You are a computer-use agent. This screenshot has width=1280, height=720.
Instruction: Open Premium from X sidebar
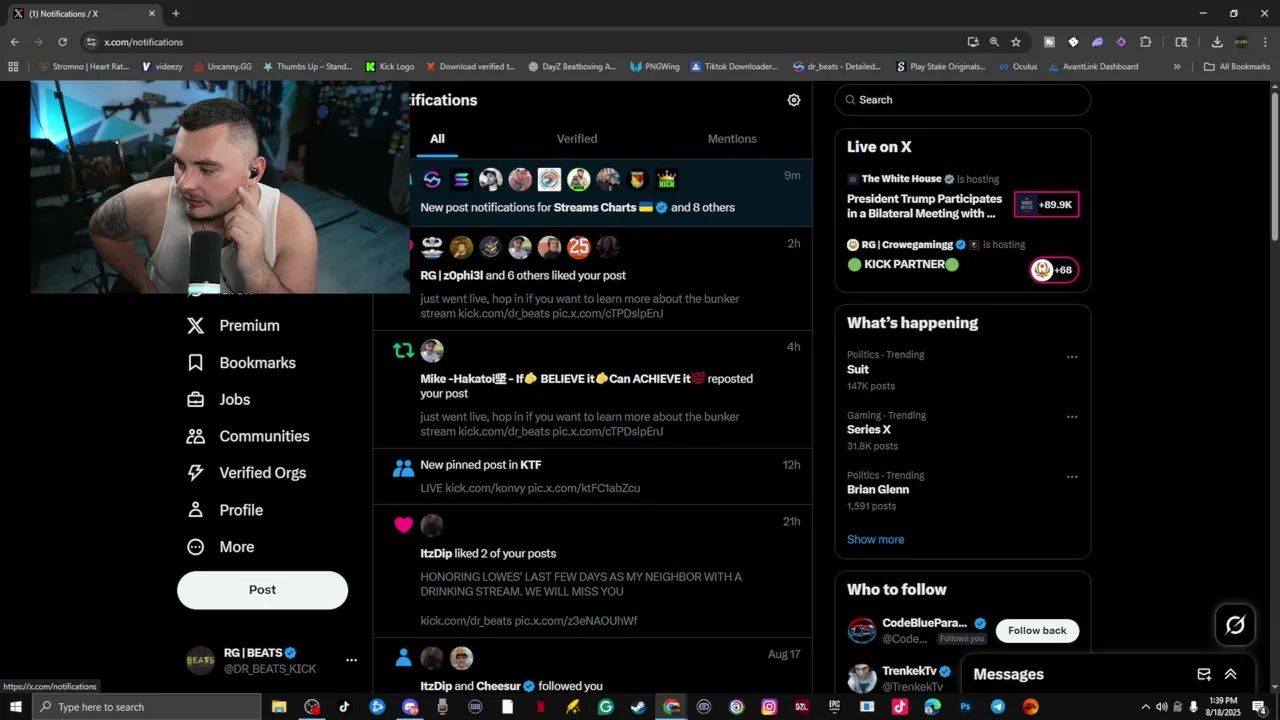click(x=233, y=326)
